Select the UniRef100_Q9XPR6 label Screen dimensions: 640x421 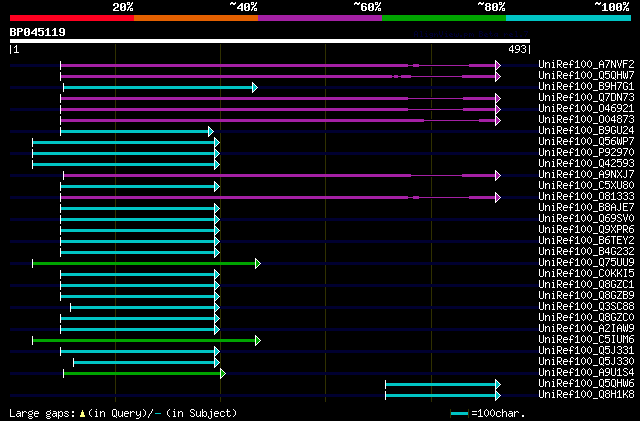(586, 230)
